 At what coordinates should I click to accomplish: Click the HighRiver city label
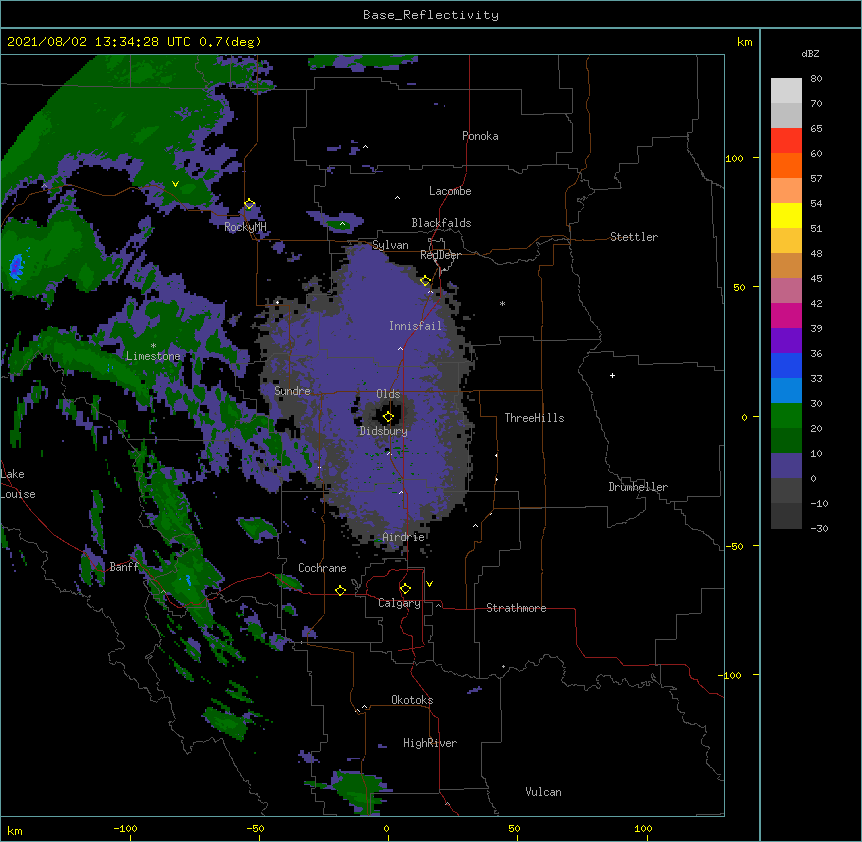(x=430, y=743)
